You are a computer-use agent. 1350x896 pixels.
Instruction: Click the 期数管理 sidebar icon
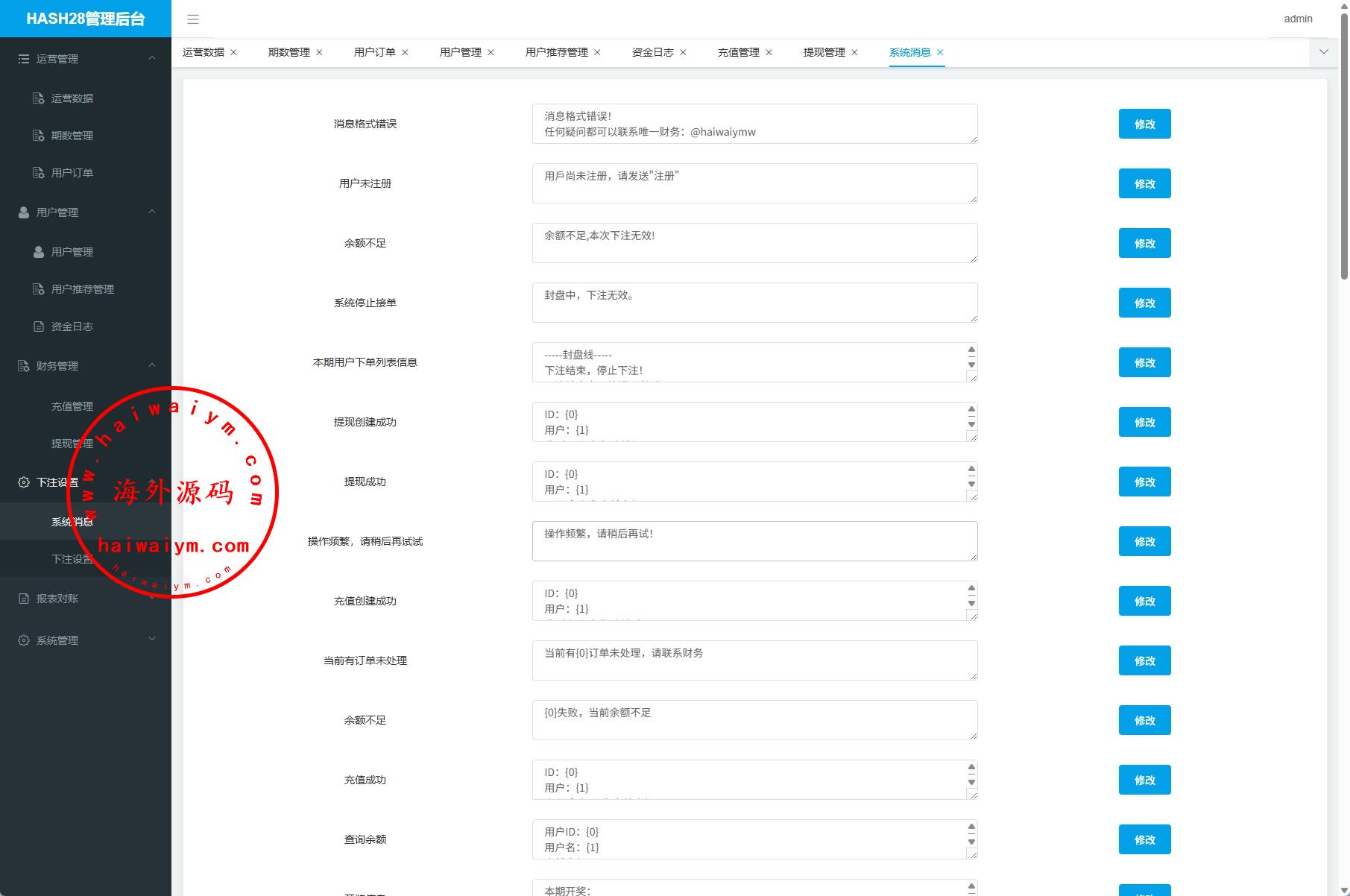tap(39, 136)
